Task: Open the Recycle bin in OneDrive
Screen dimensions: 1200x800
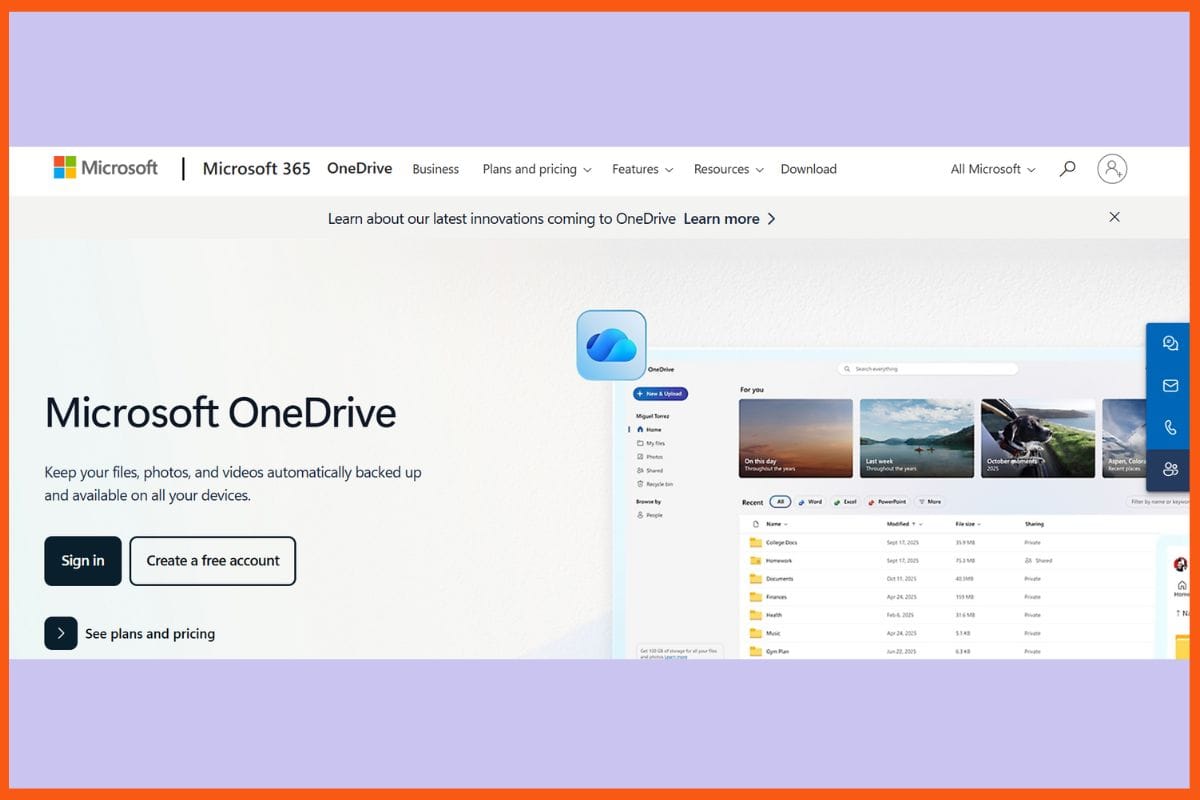Action: tap(660, 484)
